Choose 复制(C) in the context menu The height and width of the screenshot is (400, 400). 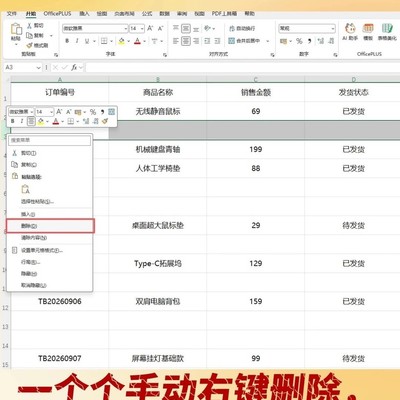pos(50,165)
